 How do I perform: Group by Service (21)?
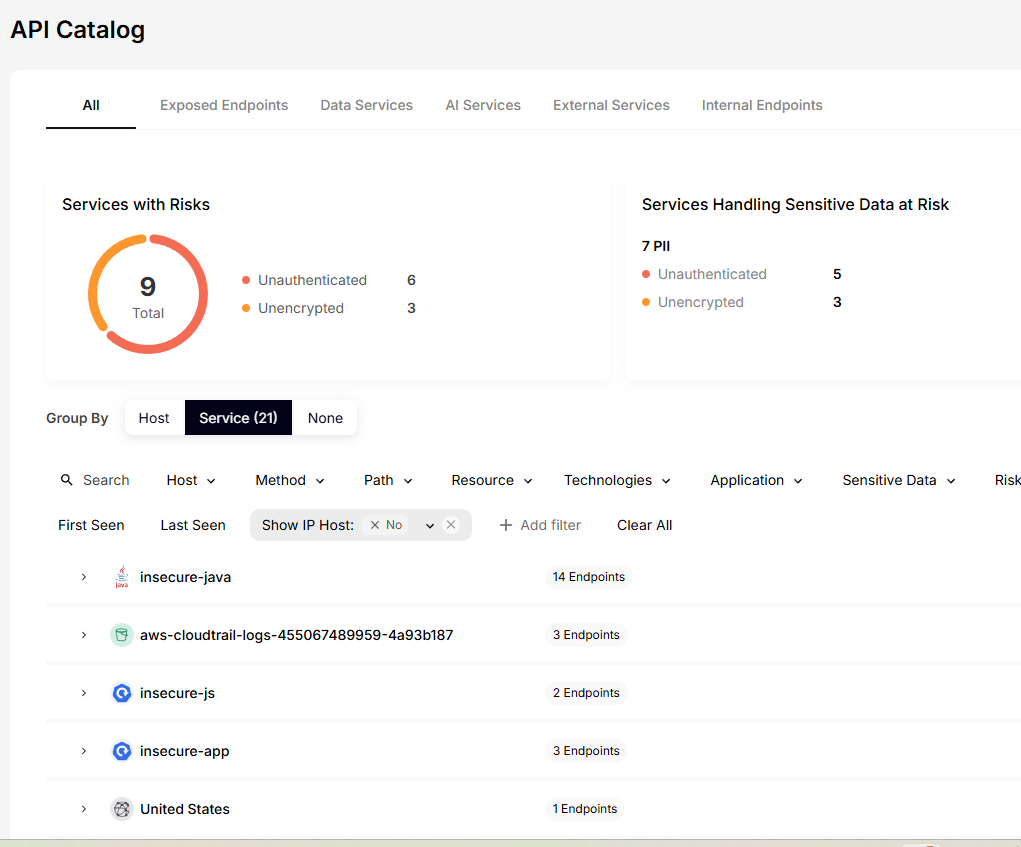point(238,418)
